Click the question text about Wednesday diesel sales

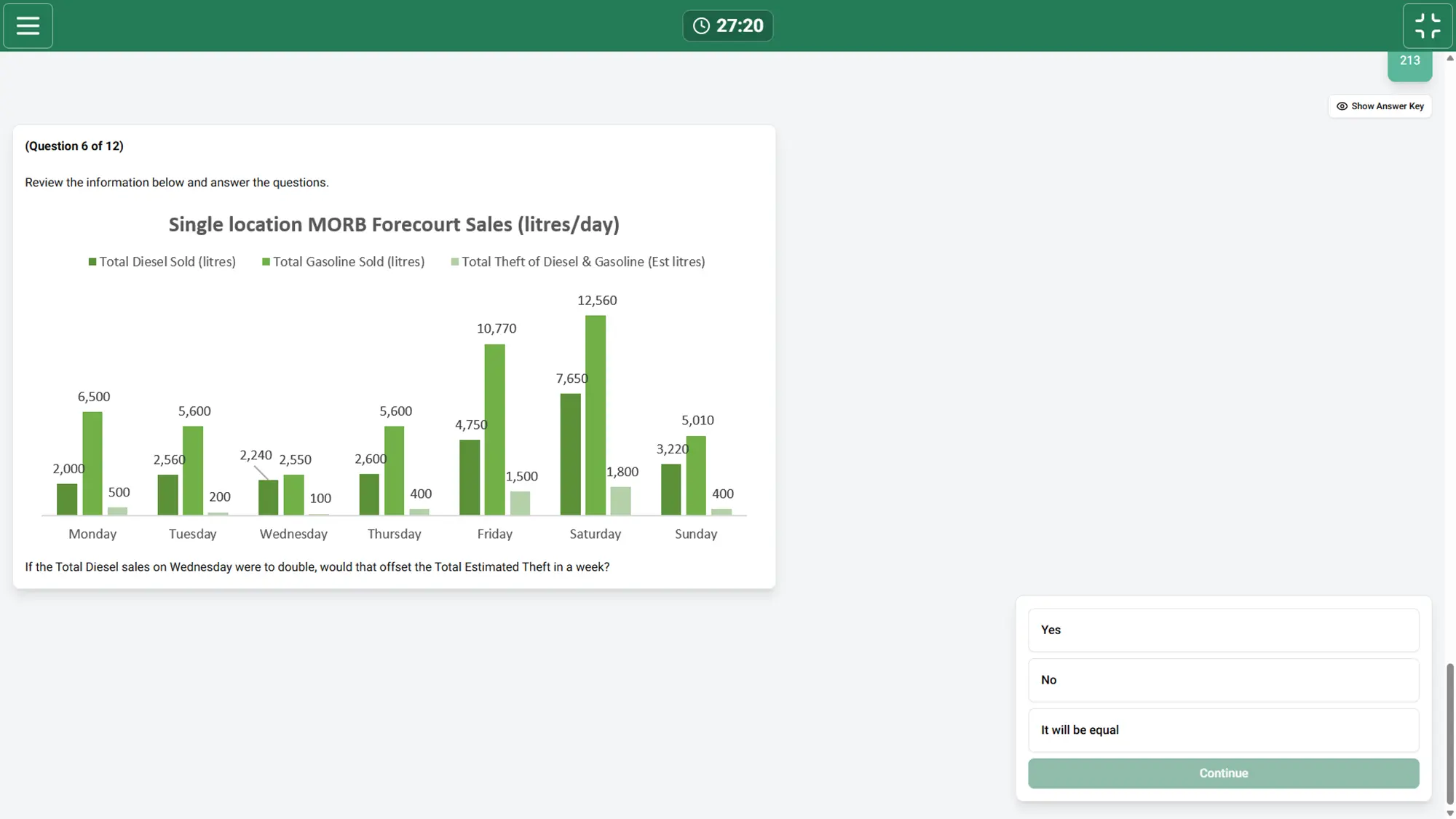coord(317,567)
